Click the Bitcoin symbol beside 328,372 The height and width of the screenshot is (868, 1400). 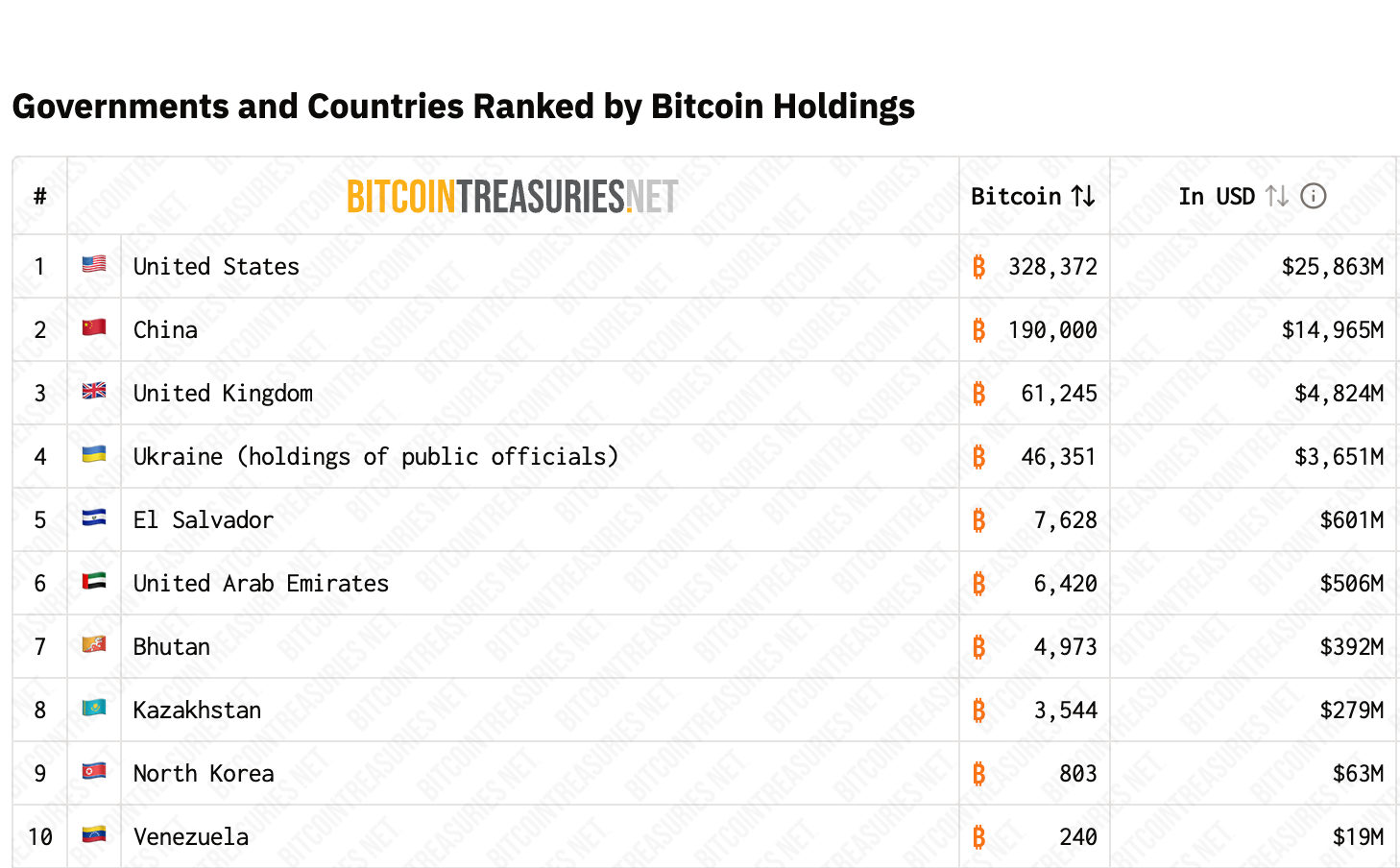978,267
